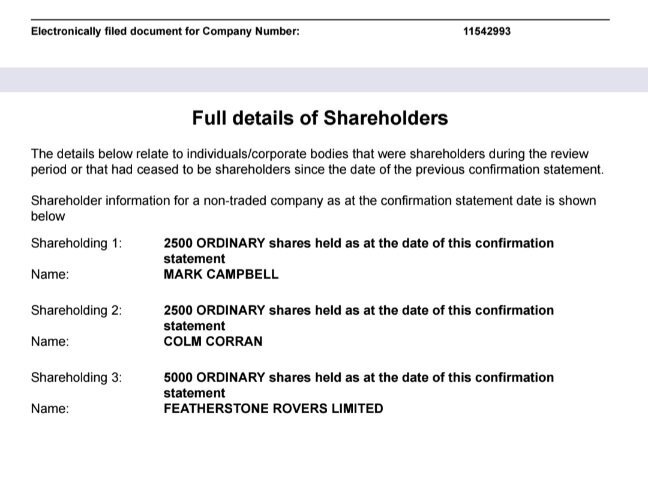Click the horizontal rule above the header
This screenshot has height=494, width=648.
[x=320, y=19]
